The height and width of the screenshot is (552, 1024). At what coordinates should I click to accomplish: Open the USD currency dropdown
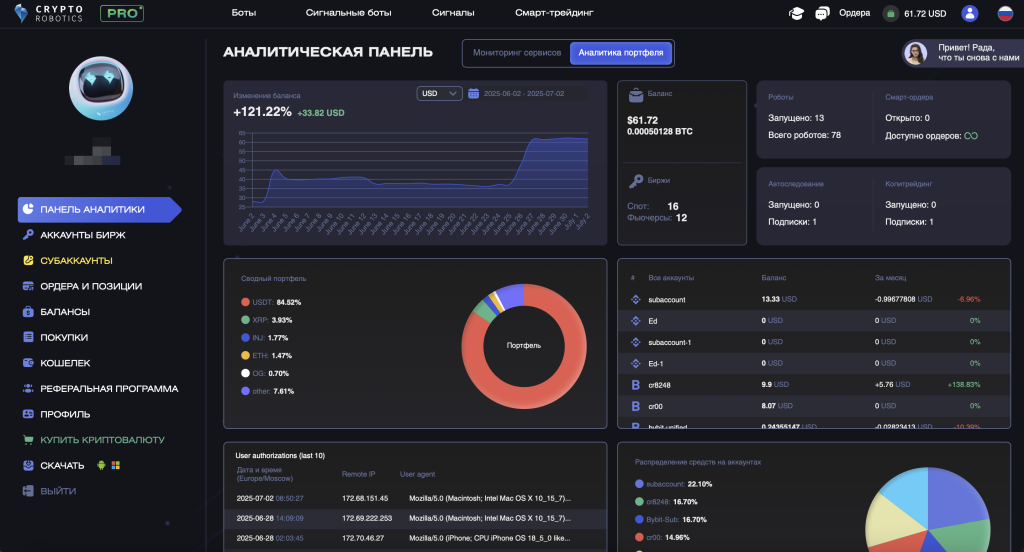point(440,93)
